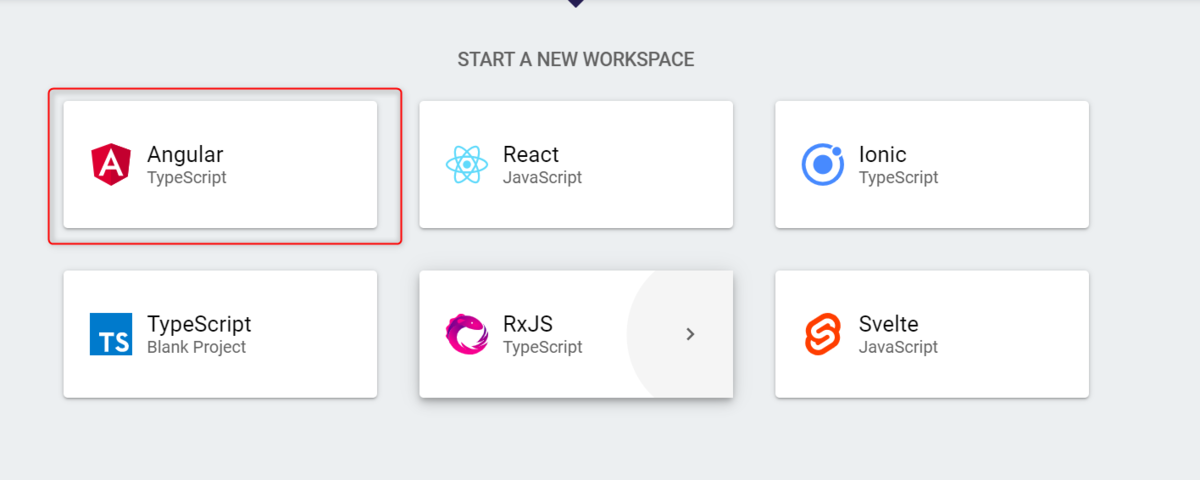Select the orange Svelte logo
Viewport: 1200px width, 480px height.
tap(822, 334)
